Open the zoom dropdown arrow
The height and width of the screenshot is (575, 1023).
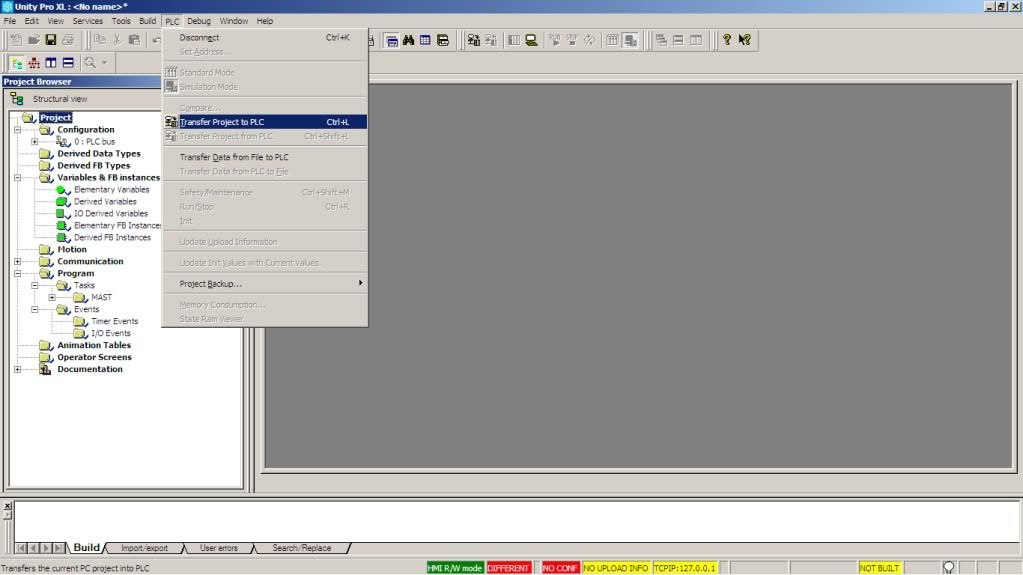point(104,63)
